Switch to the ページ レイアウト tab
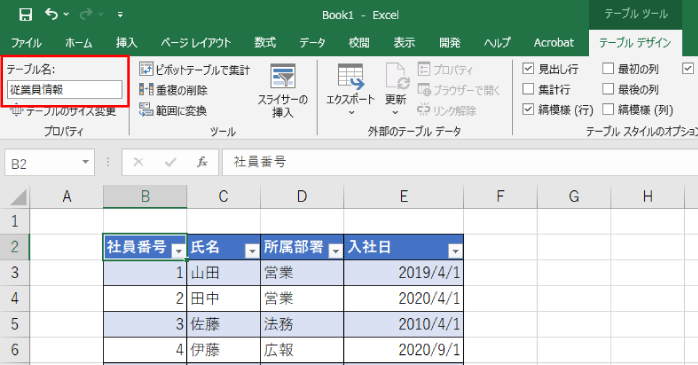Viewport: 698px width, 365px height. [196, 43]
